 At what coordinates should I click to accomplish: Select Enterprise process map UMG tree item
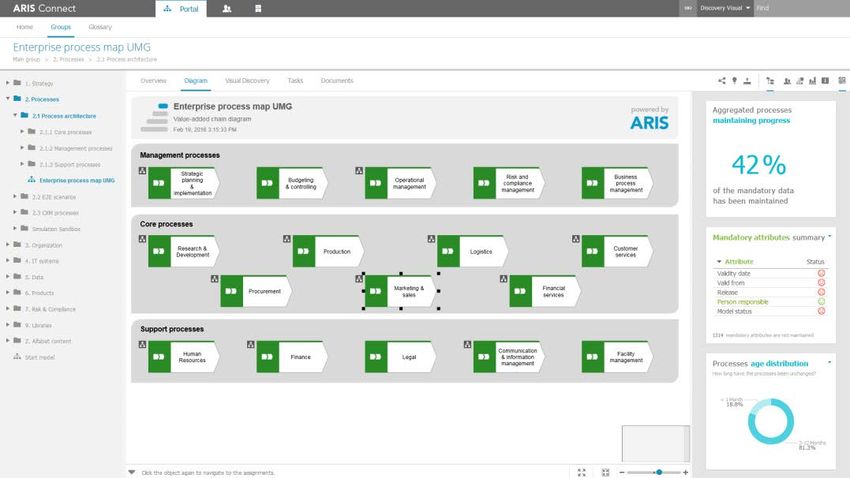point(71,180)
